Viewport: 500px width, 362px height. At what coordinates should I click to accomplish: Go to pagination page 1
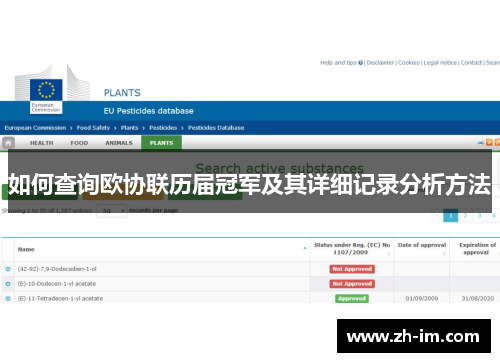(x=451, y=216)
